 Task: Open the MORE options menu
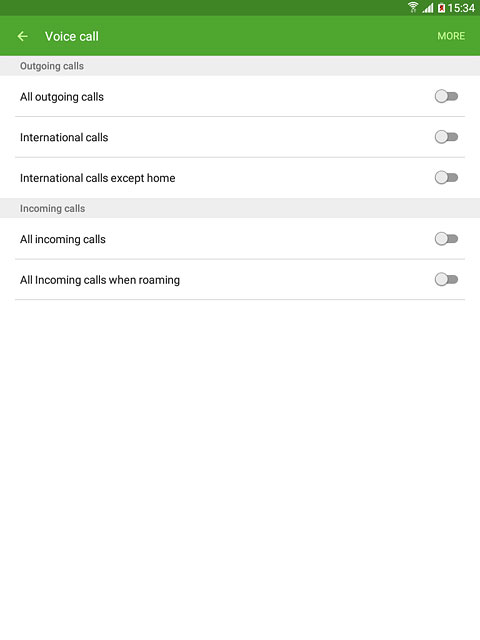point(451,36)
